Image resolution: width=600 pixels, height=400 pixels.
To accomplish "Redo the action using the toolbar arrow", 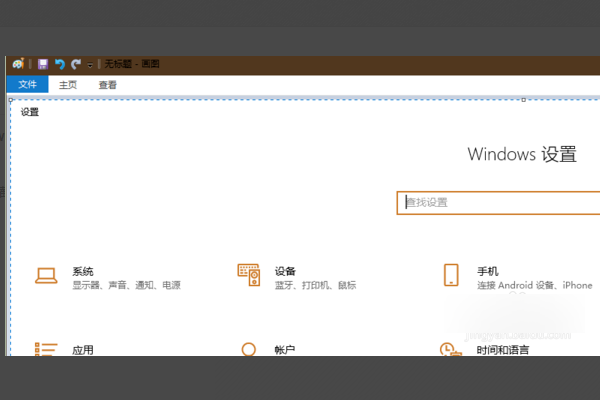I will point(75,64).
